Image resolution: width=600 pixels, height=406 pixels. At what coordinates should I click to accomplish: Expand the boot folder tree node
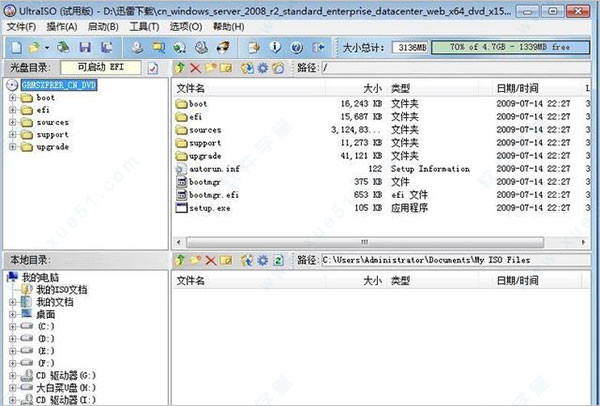(x=11, y=98)
